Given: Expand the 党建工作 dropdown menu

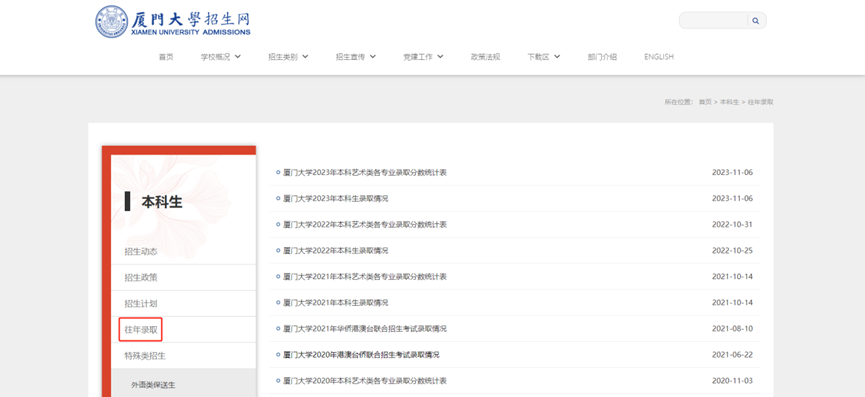Looking at the screenshot, I should (x=423, y=57).
